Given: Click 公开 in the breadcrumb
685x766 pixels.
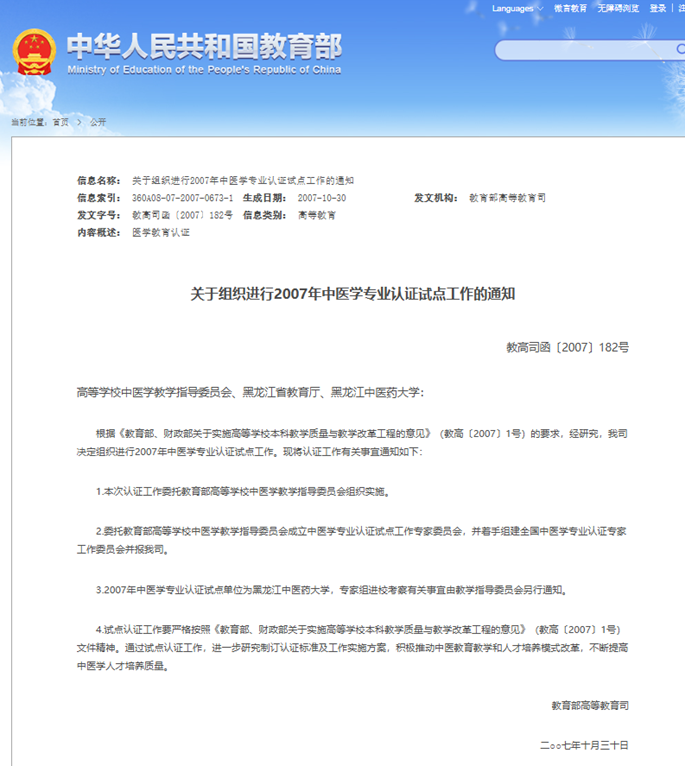Looking at the screenshot, I should tap(97, 122).
